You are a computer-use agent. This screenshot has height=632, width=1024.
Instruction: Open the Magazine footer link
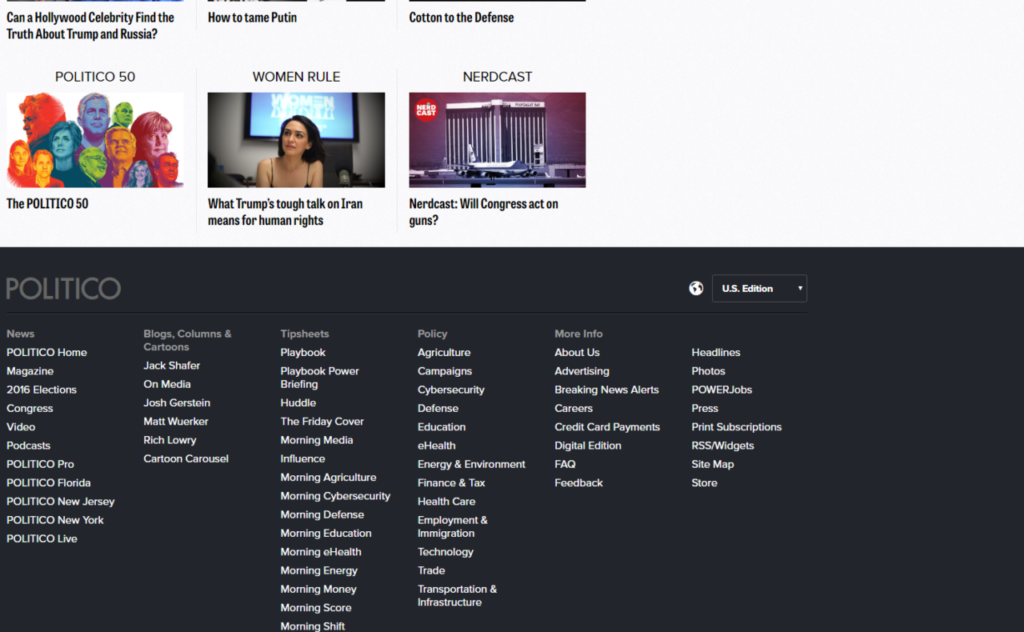coord(30,371)
